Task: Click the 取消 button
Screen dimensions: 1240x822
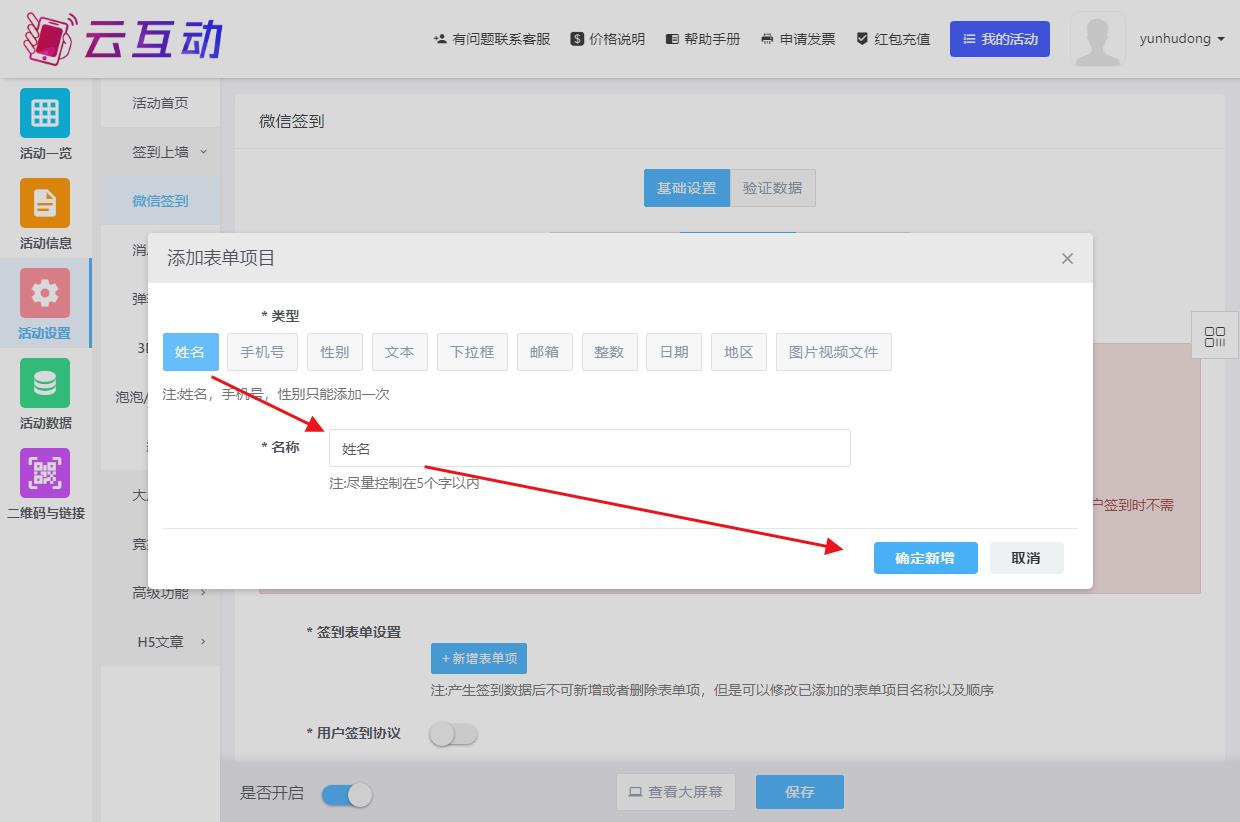Action: pos(1026,558)
